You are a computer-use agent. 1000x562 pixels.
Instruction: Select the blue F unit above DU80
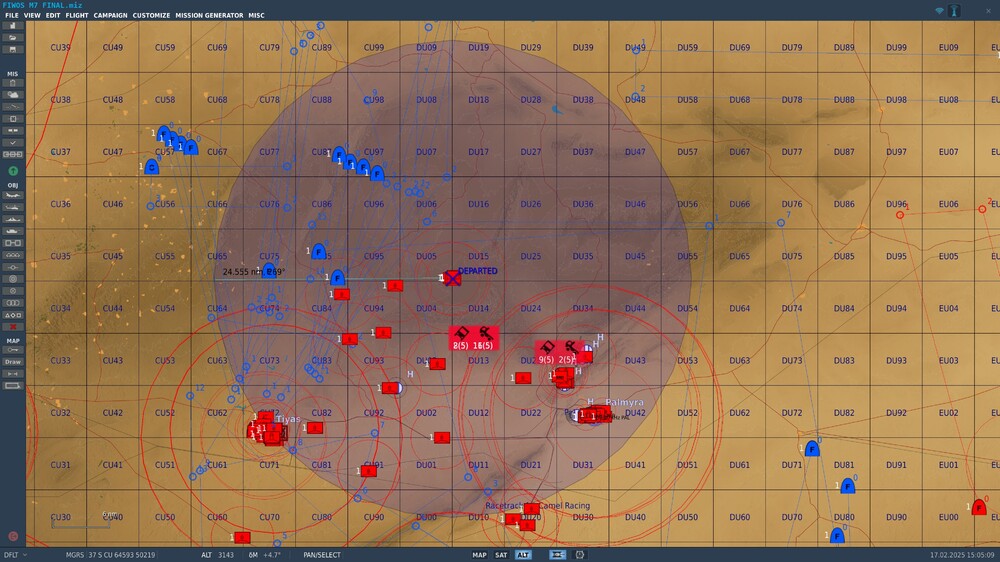click(x=847, y=486)
